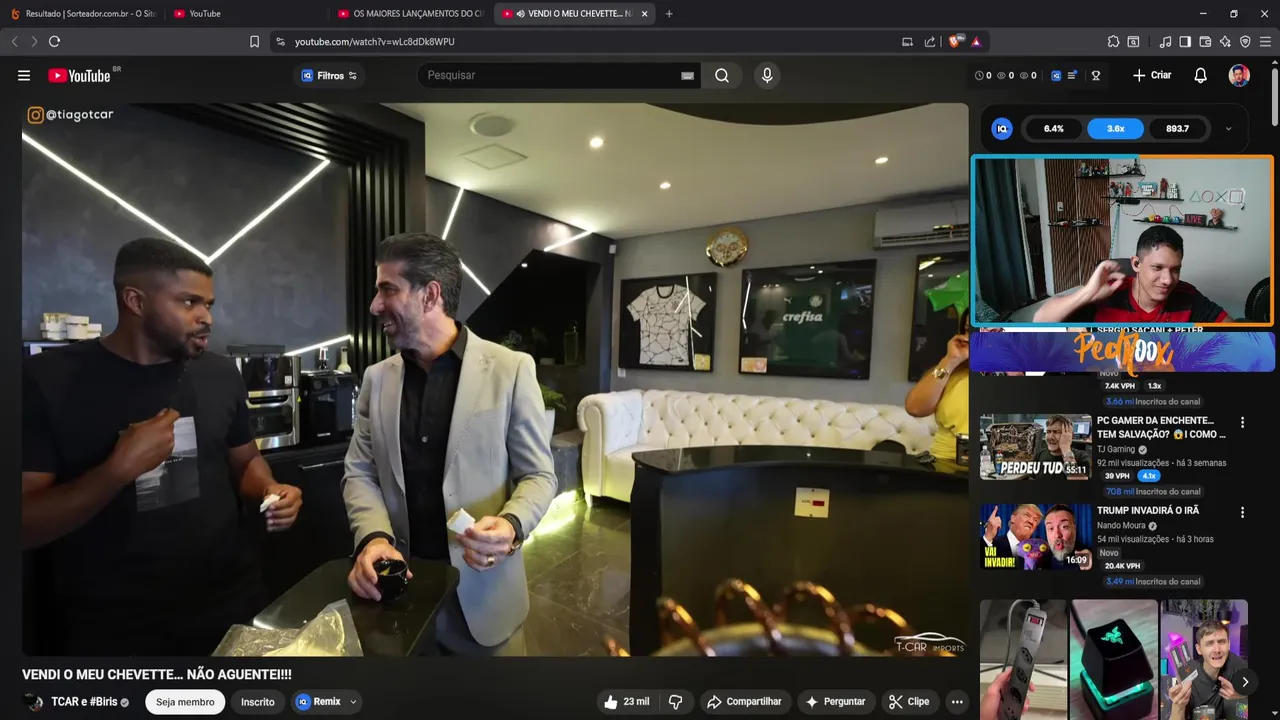Switch to Resultado Sorteador tab
The width and height of the screenshot is (1280, 720).
pyautogui.click(x=83, y=13)
